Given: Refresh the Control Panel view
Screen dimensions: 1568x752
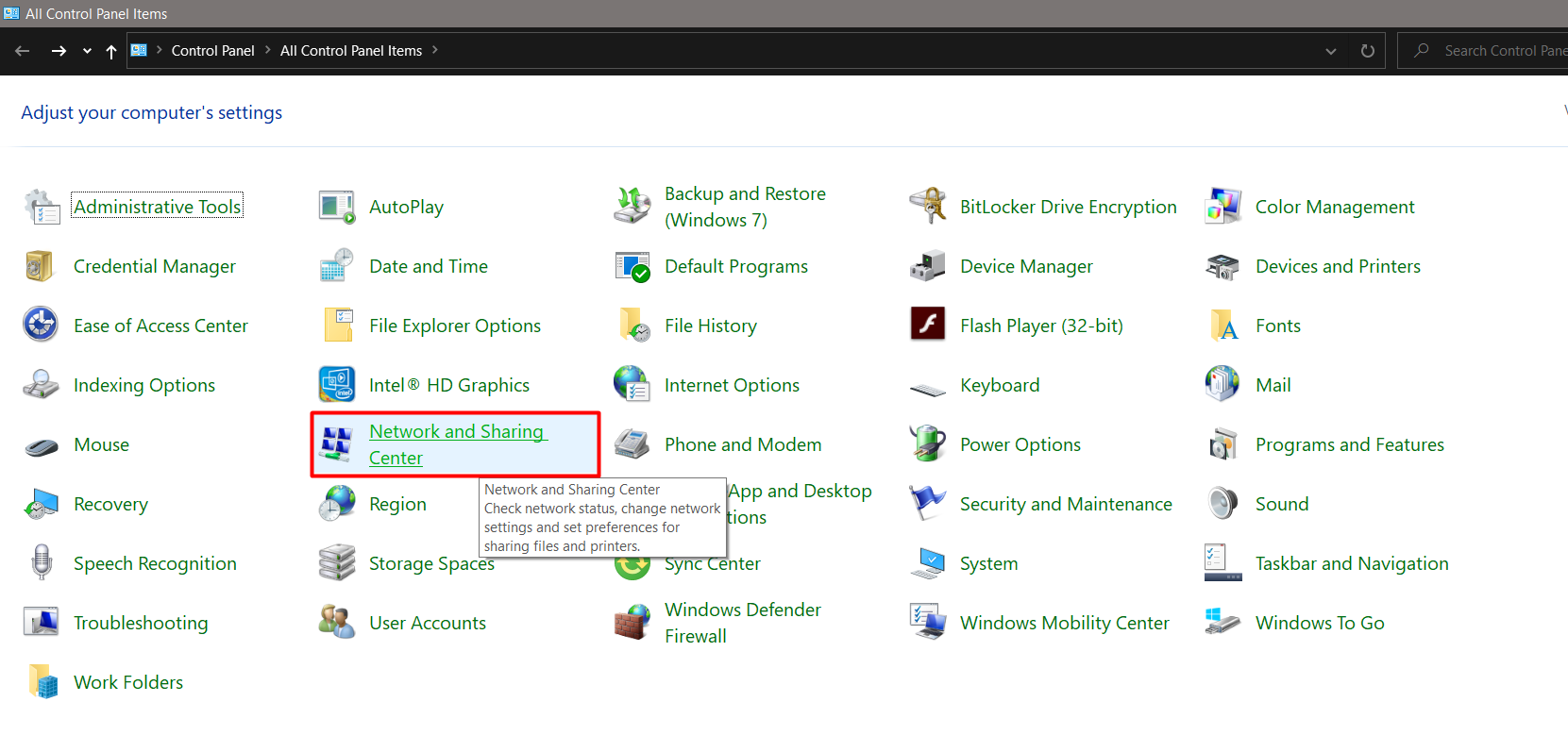Looking at the screenshot, I should click(x=1367, y=51).
